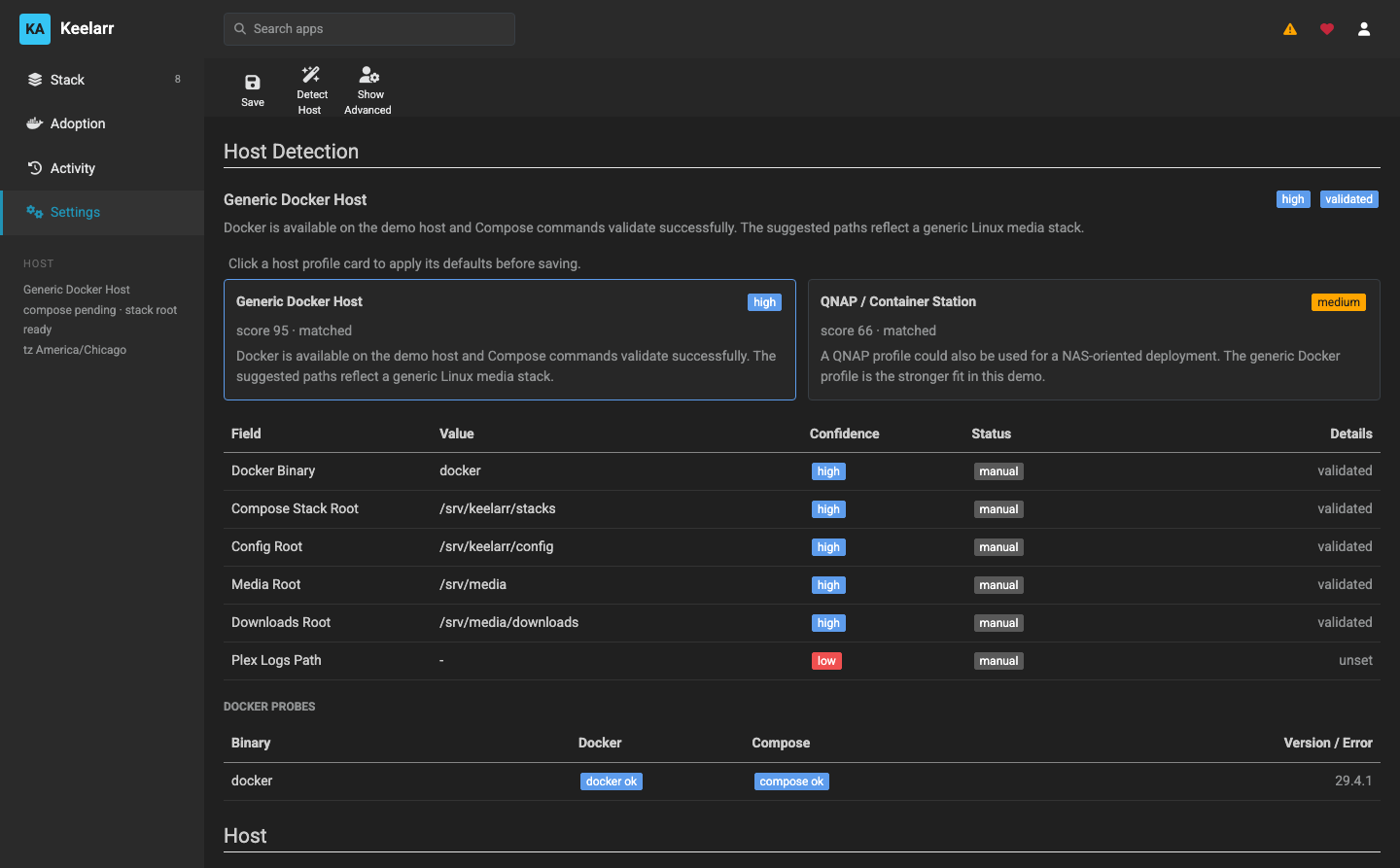Viewport: 1400px width, 868px height.
Task: Click the Keelarr KA logo icon
Action: [x=35, y=29]
